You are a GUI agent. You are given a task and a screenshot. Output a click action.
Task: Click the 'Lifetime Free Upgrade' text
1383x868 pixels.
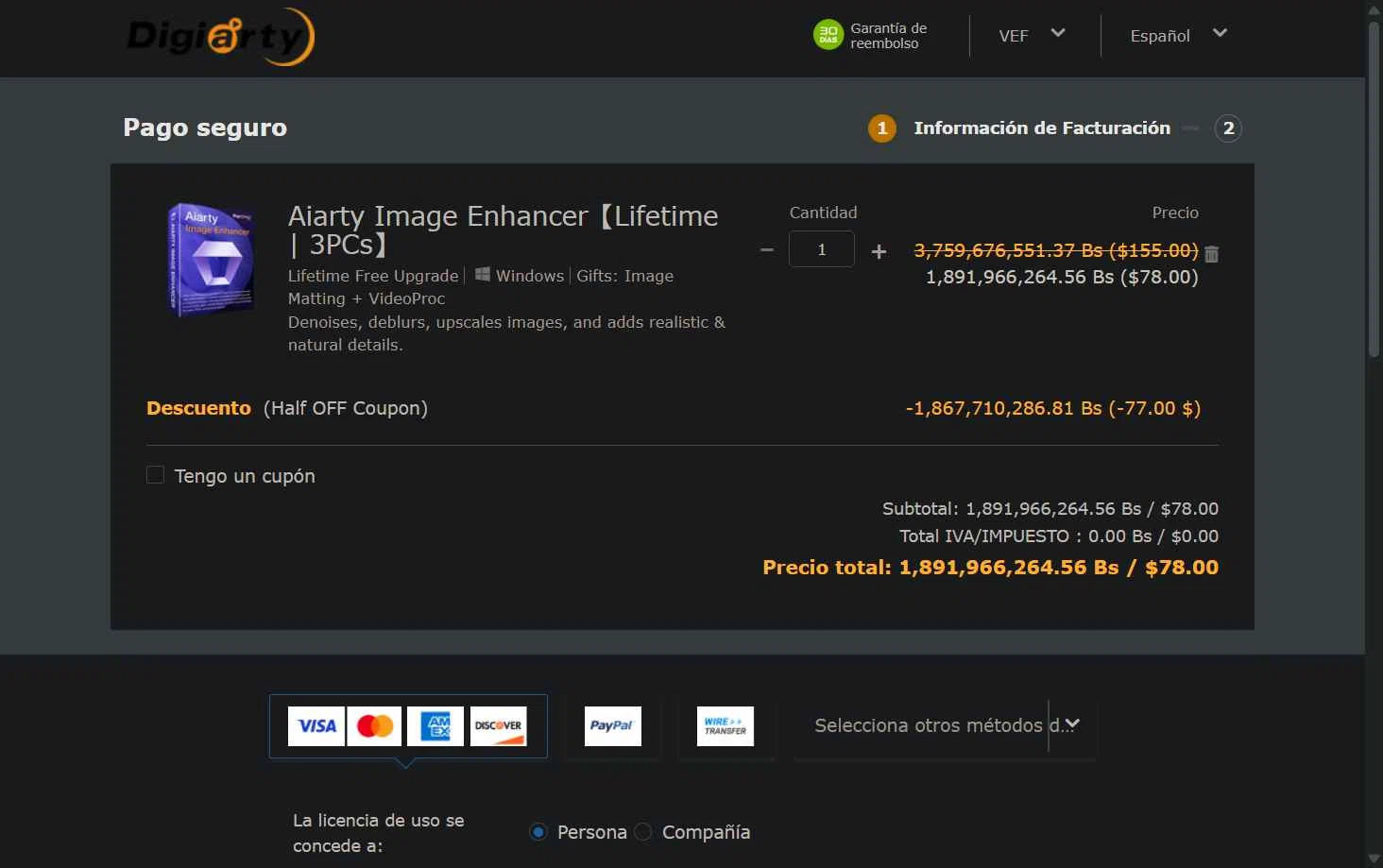[373, 276]
